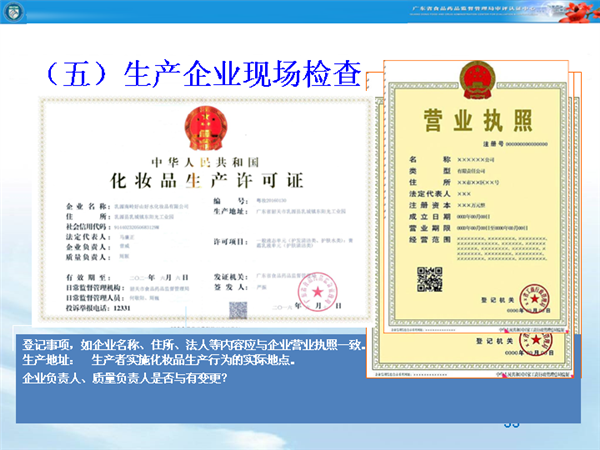Click the 生产地址 explanation line in the blue box

pyautogui.click(x=158, y=359)
